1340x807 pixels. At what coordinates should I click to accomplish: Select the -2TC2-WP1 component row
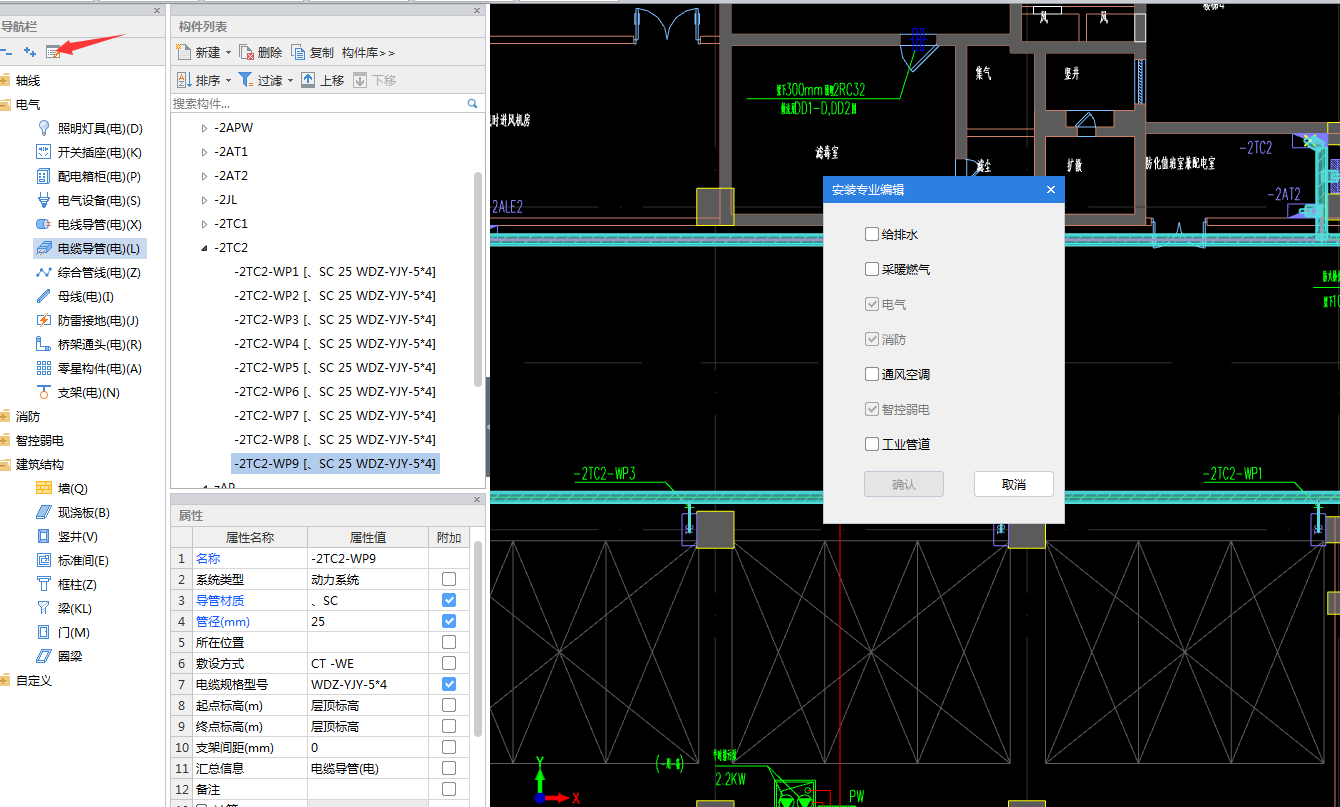tap(334, 272)
